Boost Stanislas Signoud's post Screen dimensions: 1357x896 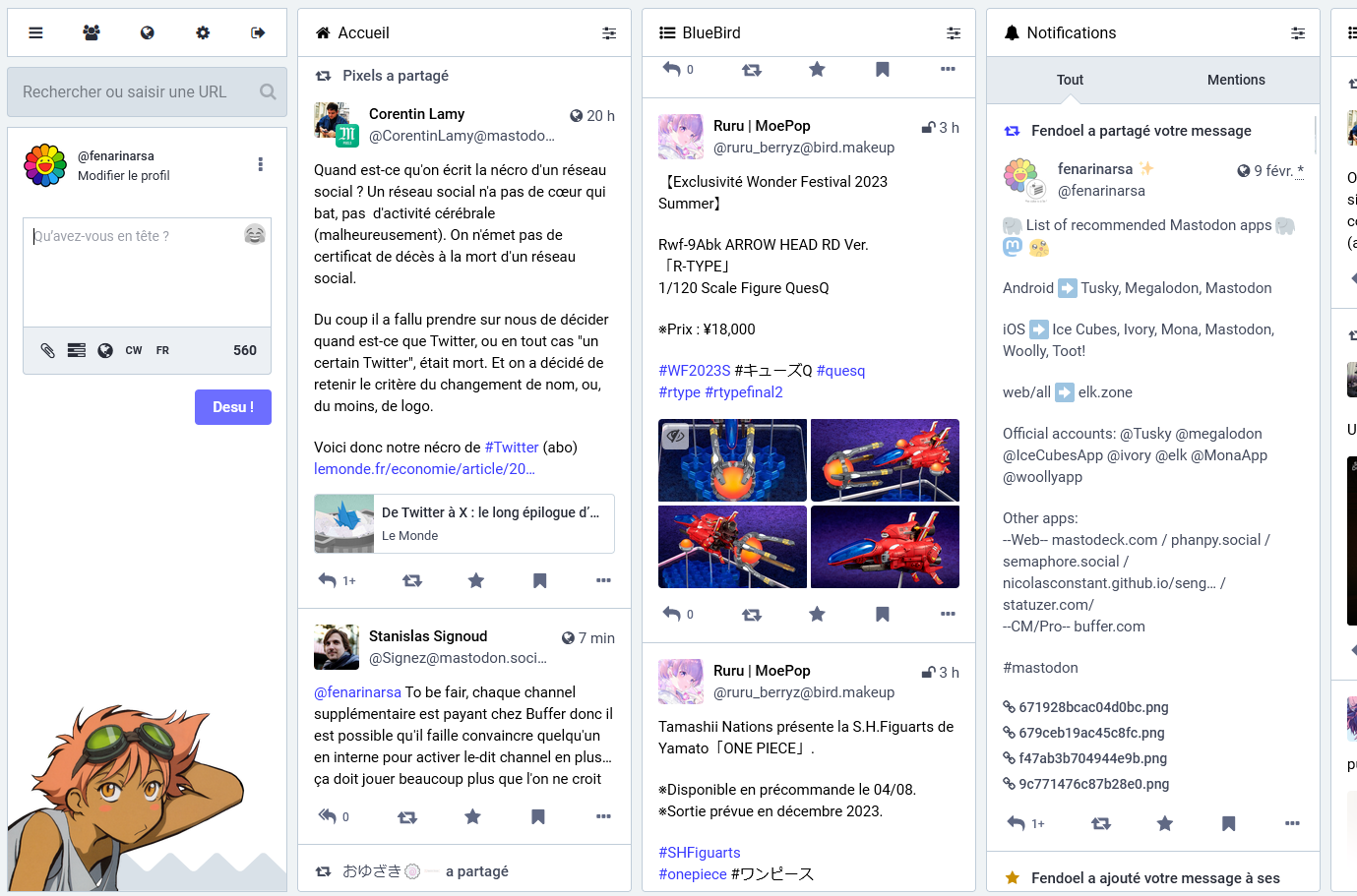click(x=407, y=816)
